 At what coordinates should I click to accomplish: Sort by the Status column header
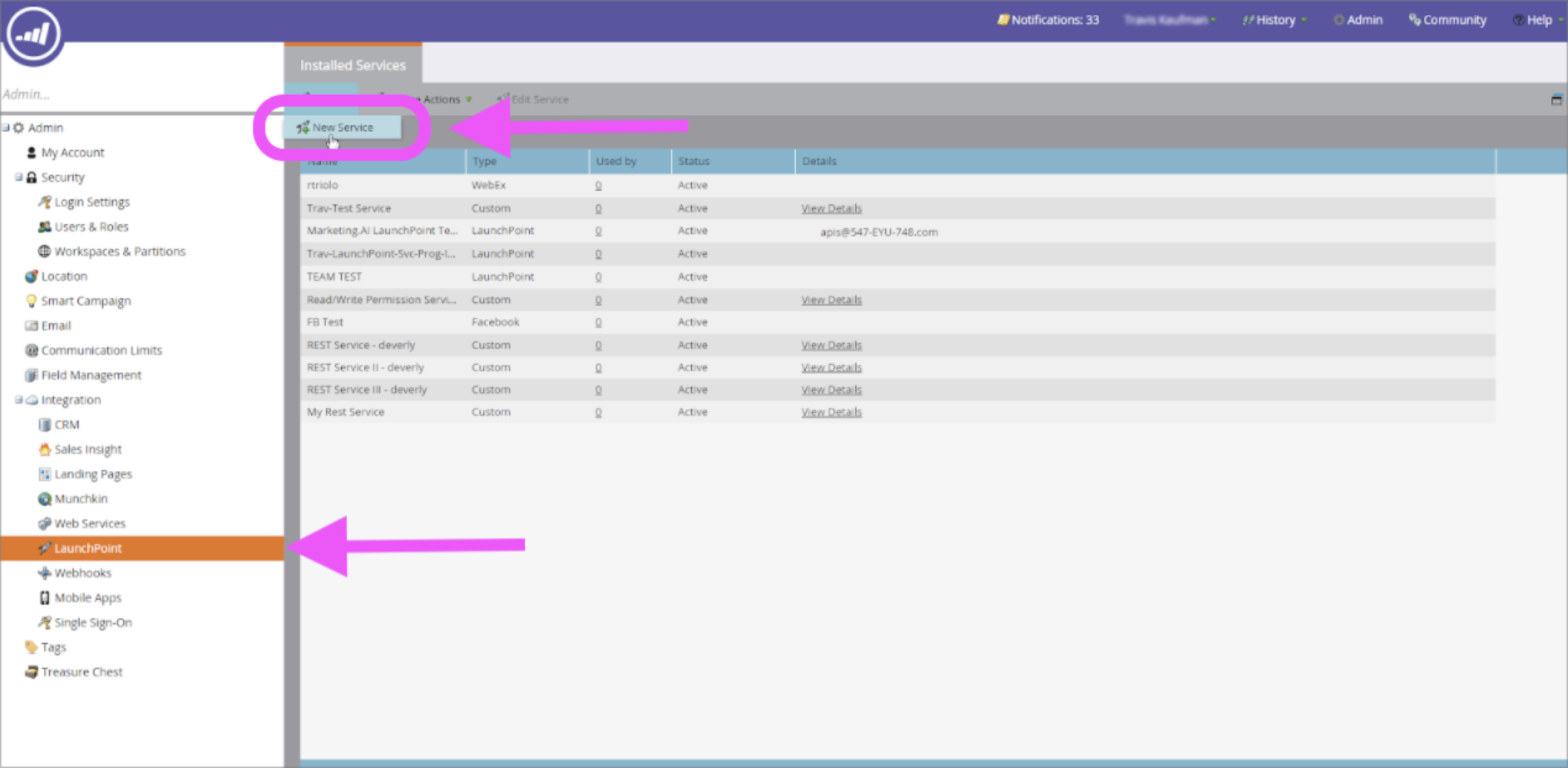click(733, 161)
